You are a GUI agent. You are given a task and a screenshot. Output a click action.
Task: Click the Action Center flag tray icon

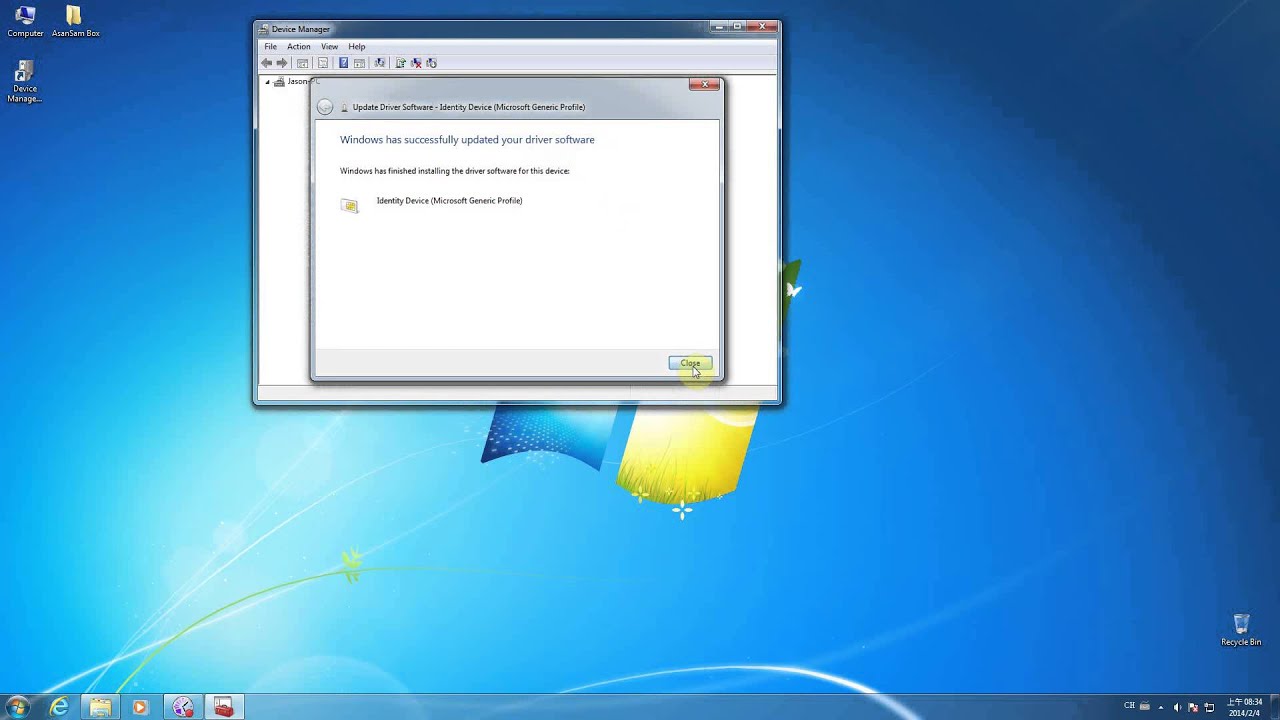point(1193,707)
